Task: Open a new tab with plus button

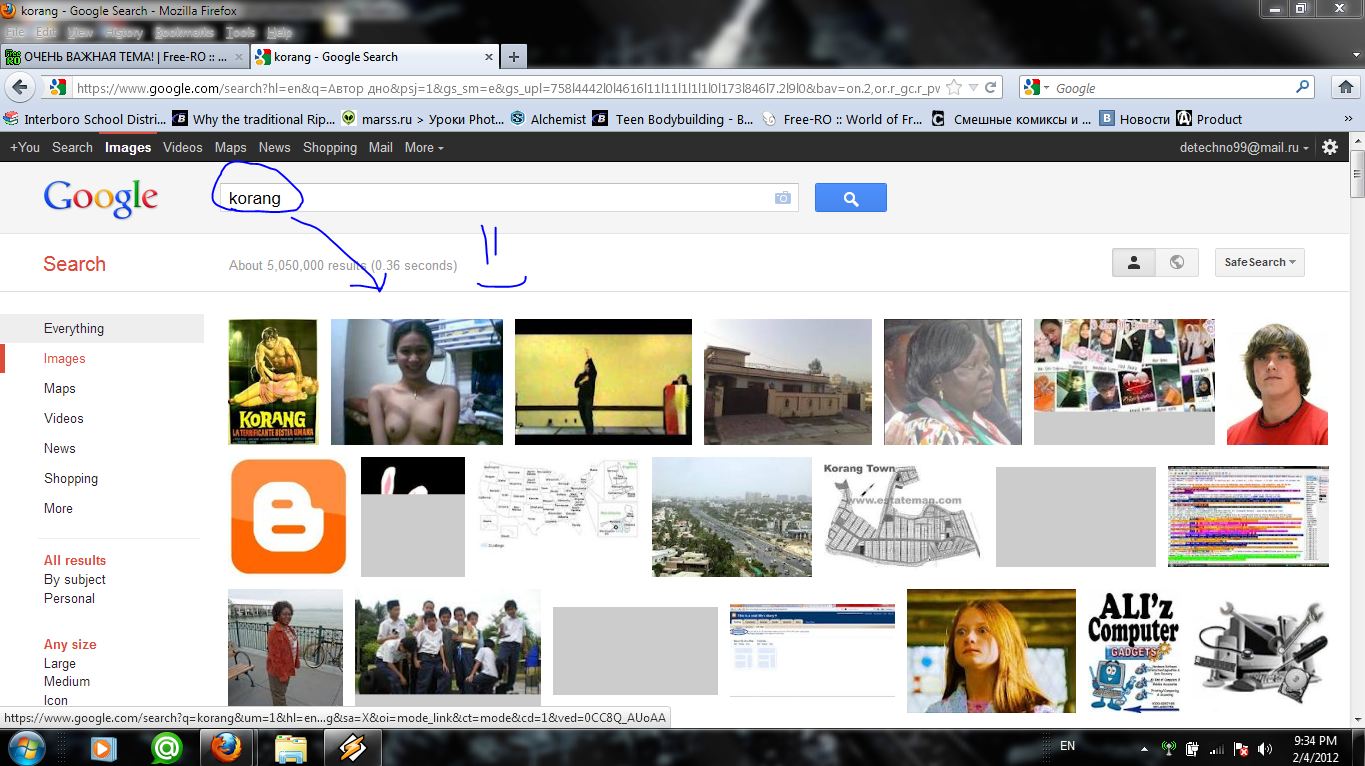Action: click(x=513, y=57)
